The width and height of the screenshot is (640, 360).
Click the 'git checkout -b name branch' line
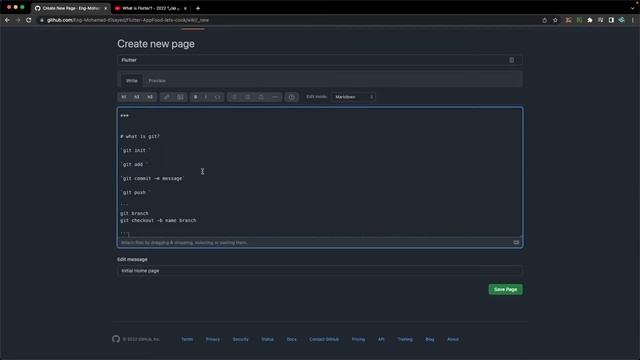pyautogui.click(x=158, y=220)
